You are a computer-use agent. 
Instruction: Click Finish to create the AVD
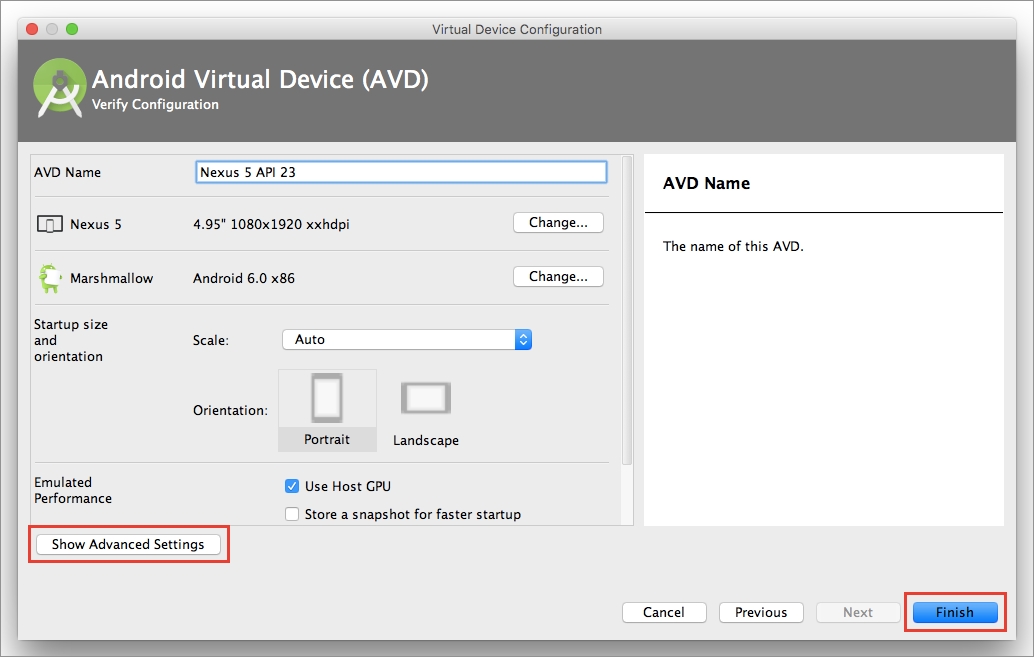point(955,612)
